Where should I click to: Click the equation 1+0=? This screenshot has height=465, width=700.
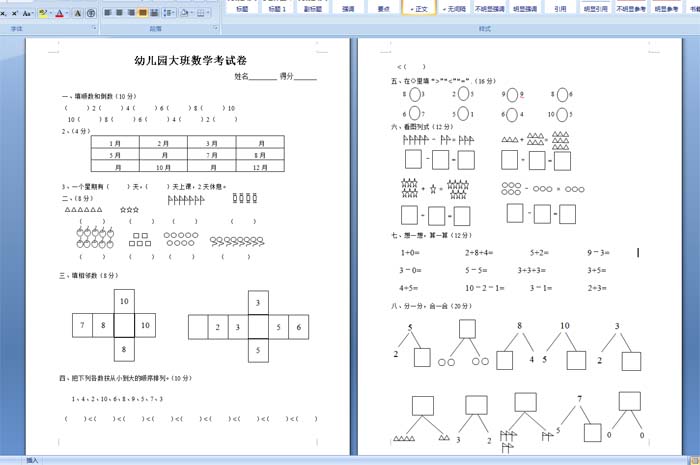point(410,253)
